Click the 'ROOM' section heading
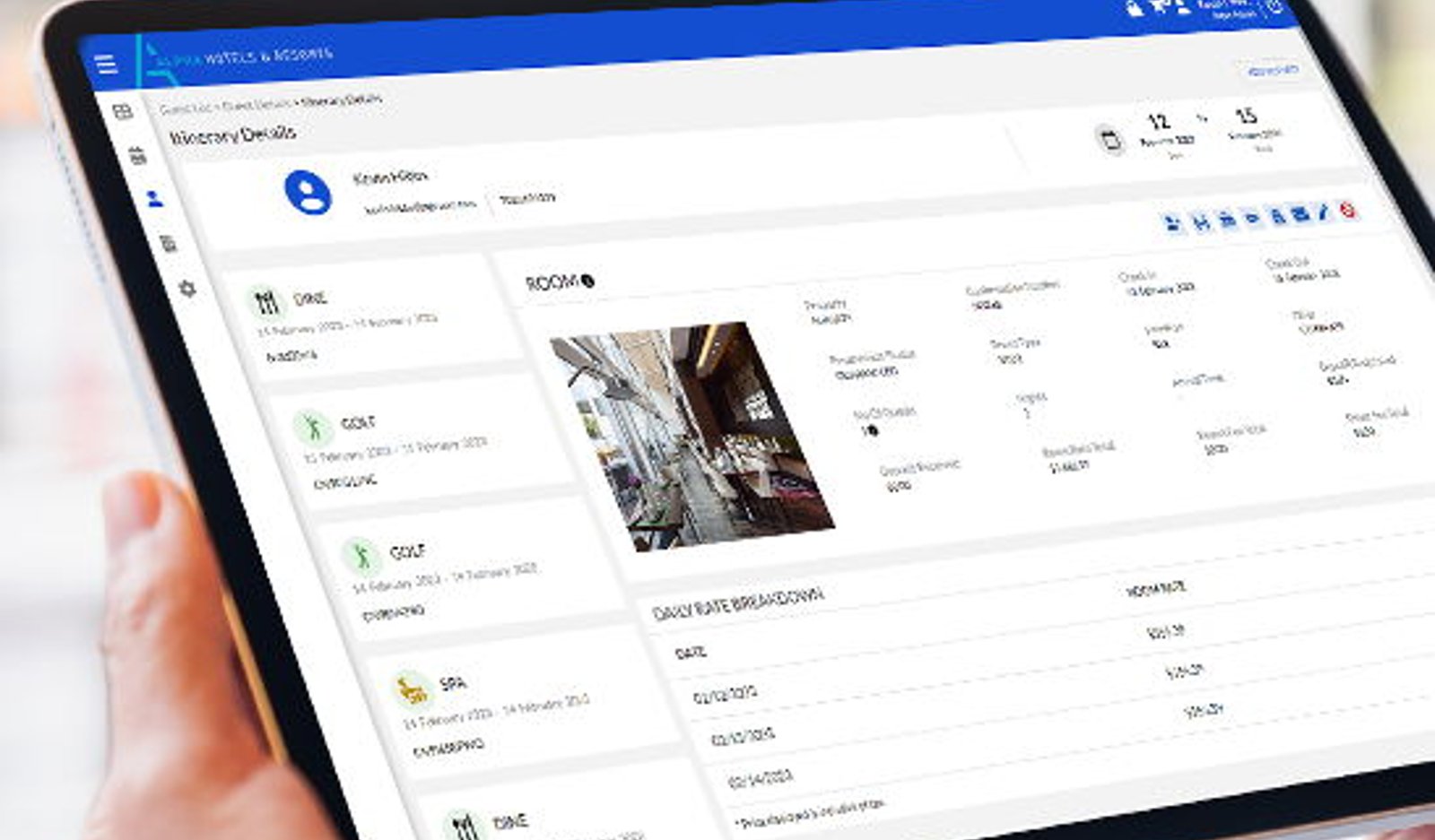The width and height of the screenshot is (1435, 840). coord(552,283)
